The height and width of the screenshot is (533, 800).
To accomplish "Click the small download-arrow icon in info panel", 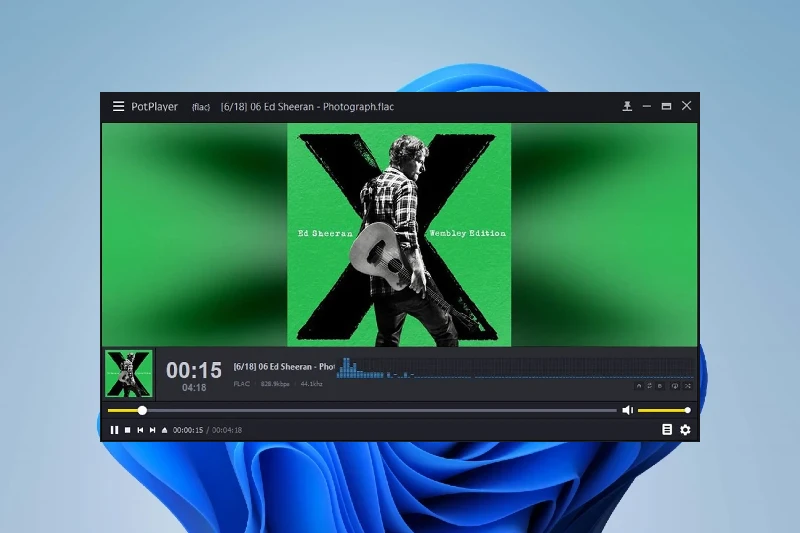I will pyautogui.click(x=674, y=386).
